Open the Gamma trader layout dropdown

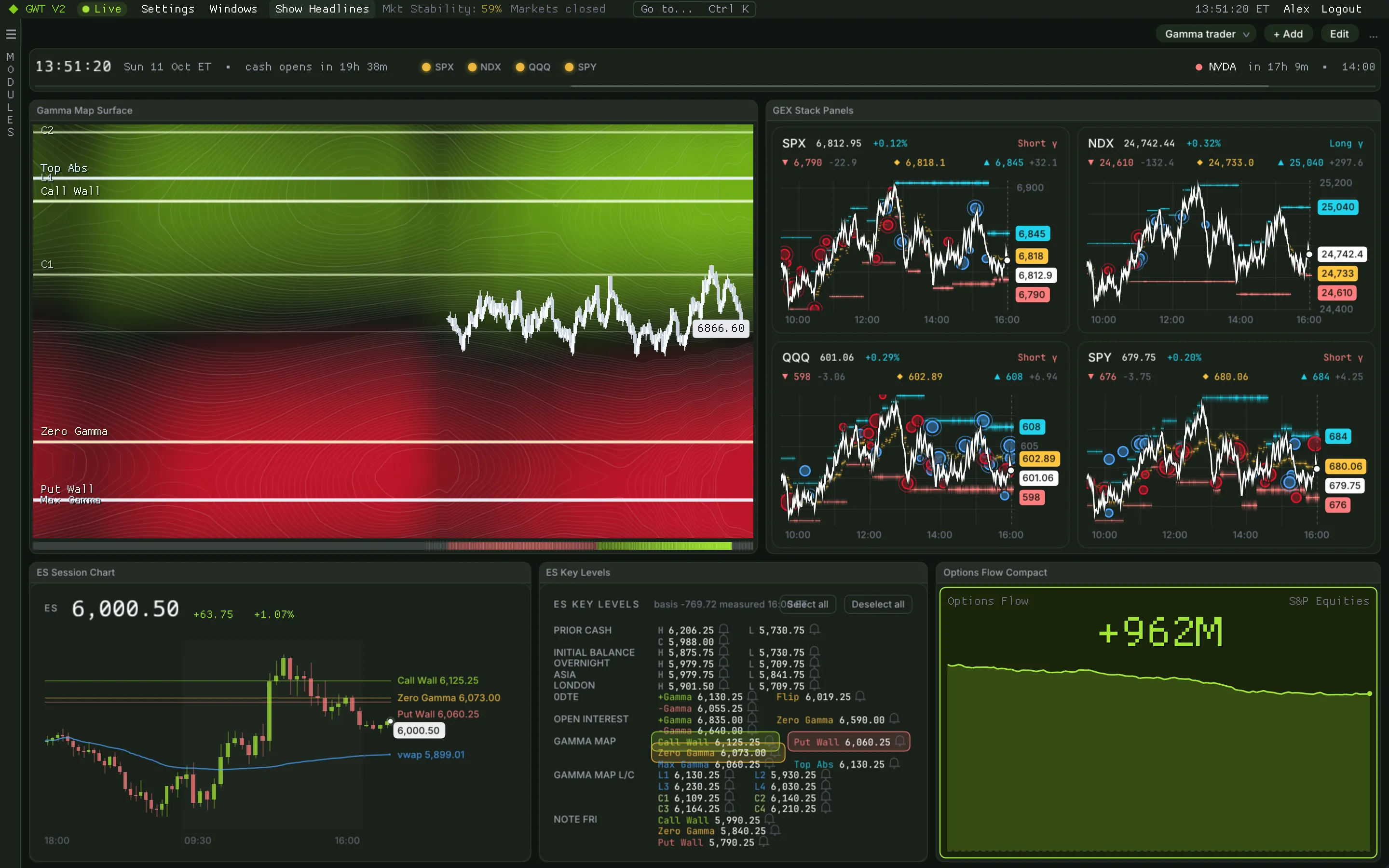click(1206, 34)
